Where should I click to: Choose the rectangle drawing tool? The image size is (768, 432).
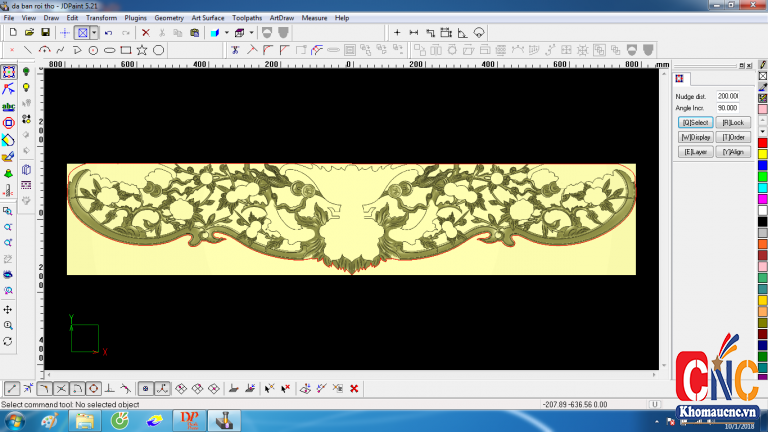(125, 49)
